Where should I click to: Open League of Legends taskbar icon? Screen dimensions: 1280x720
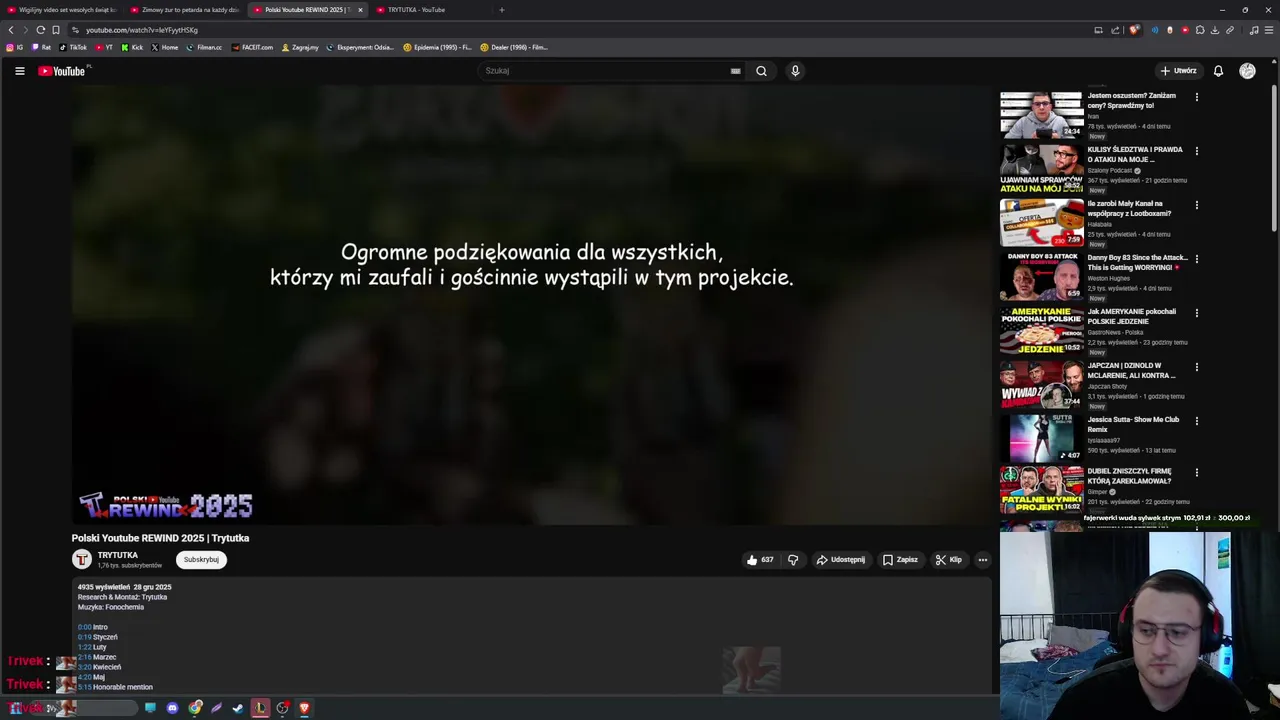[260, 708]
